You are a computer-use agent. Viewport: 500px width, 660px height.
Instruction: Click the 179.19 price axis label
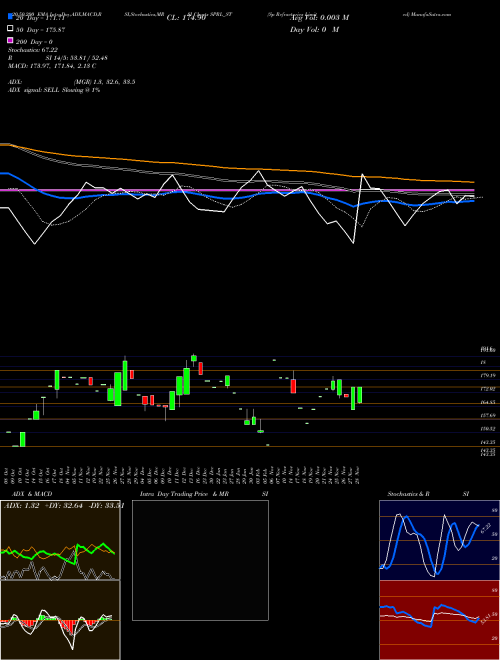[x=488, y=375]
